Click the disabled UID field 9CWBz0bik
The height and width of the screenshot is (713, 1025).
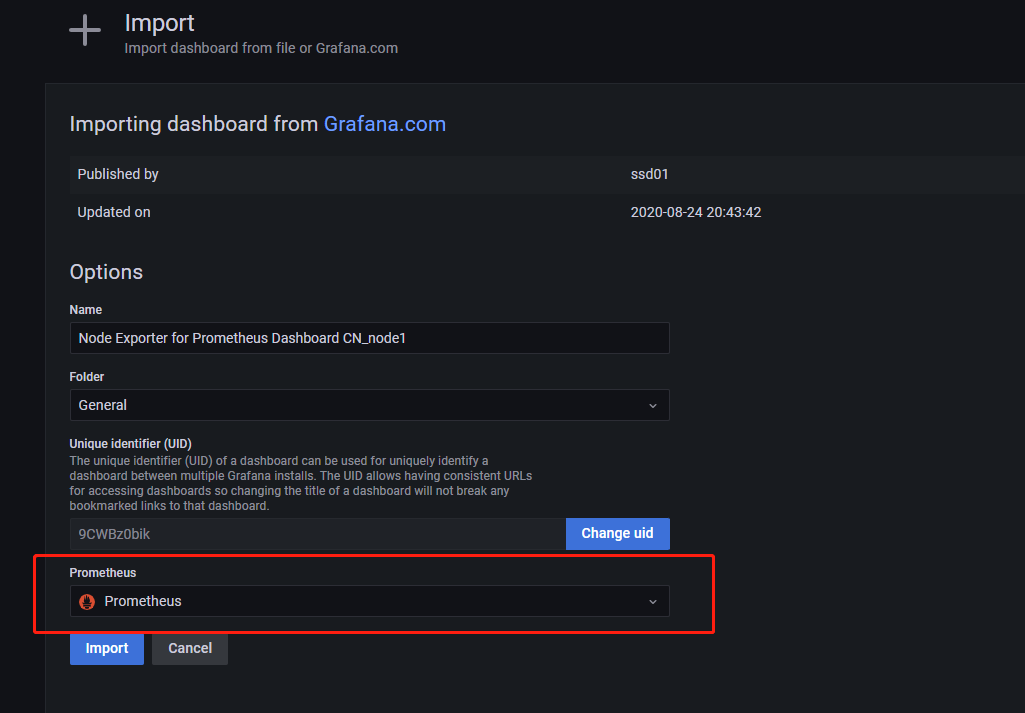[x=318, y=534]
